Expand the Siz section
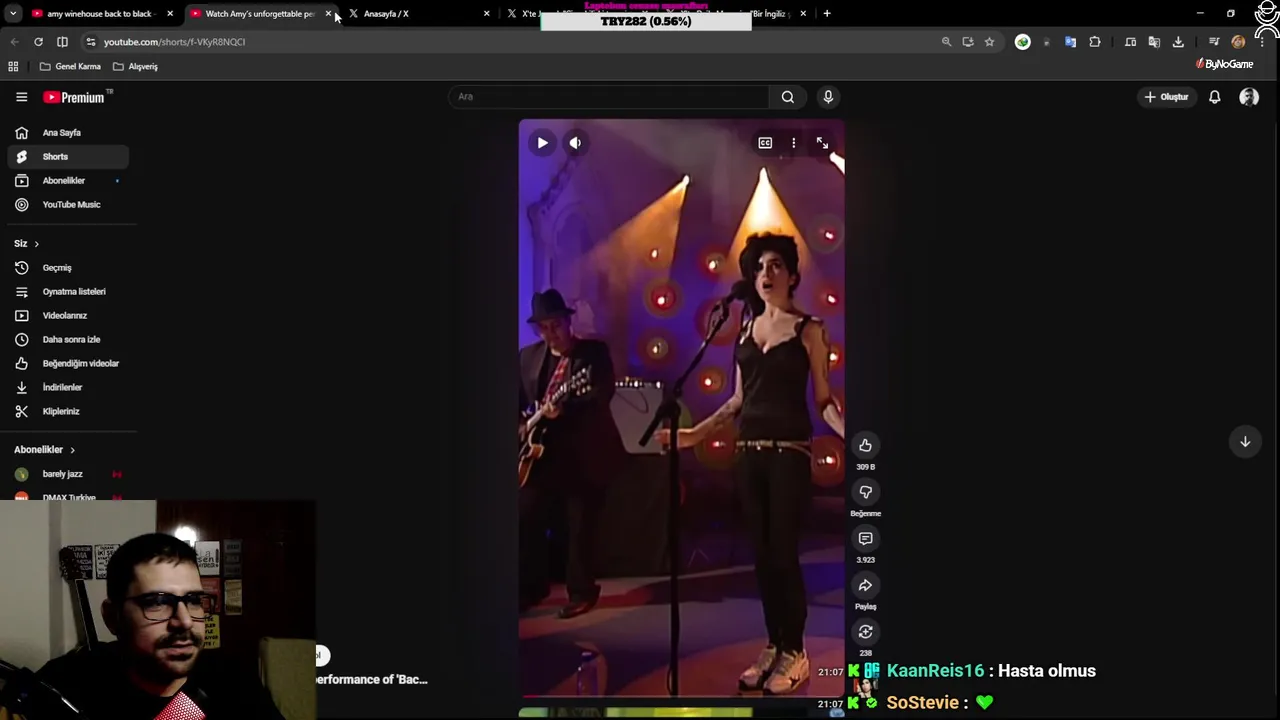The height and width of the screenshot is (720, 1280). click(x=27, y=243)
